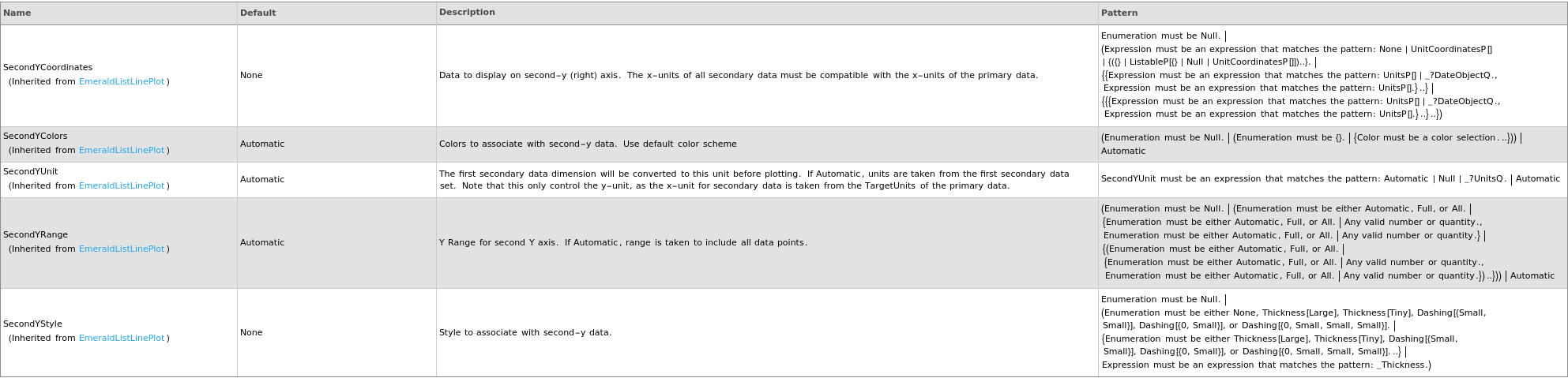Select the Automatic default value for SecondYRange

click(x=262, y=243)
